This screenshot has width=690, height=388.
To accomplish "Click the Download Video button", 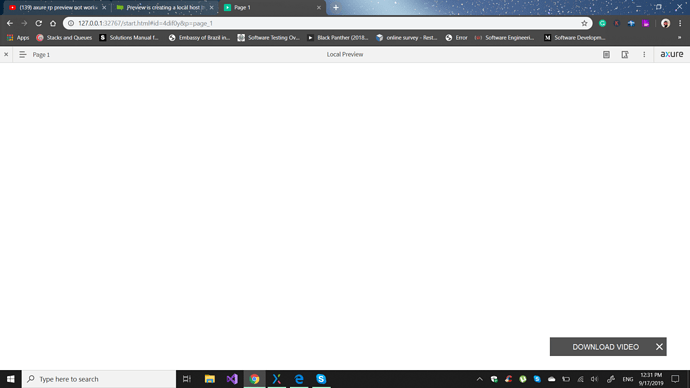I will [x=606, y=347].
